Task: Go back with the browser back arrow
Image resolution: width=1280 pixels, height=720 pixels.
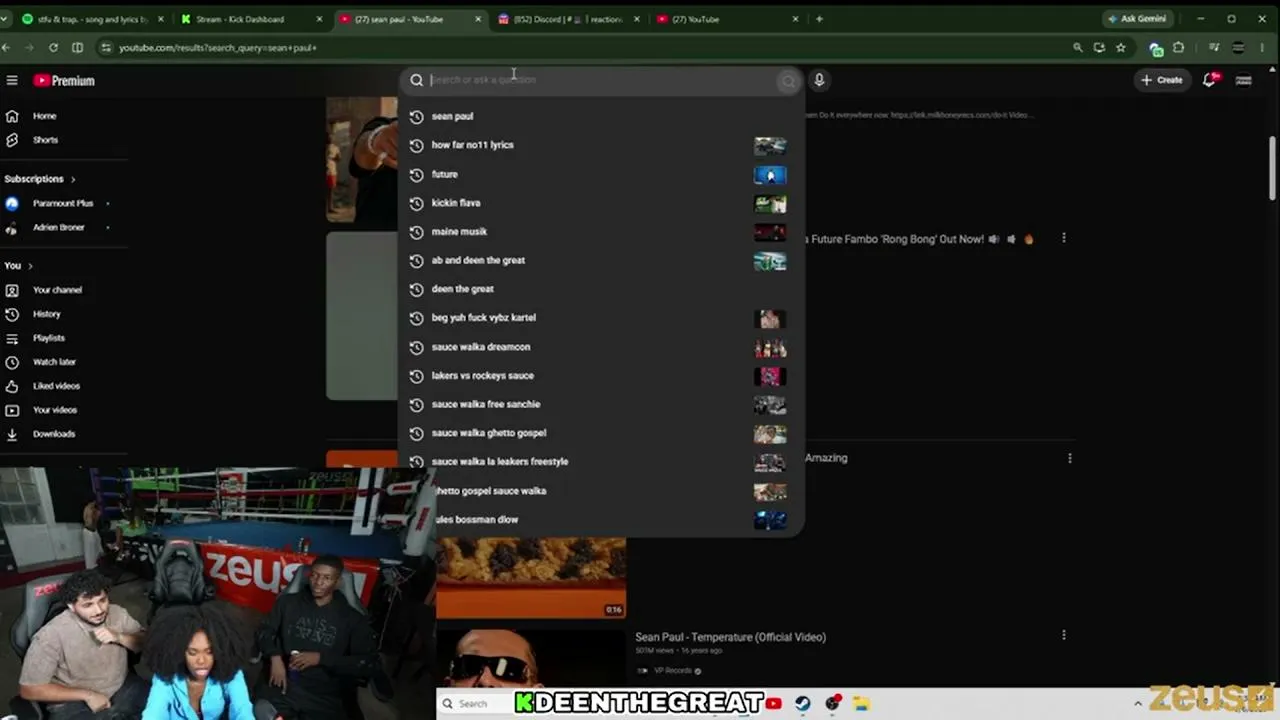Action: tap(6, 47)
